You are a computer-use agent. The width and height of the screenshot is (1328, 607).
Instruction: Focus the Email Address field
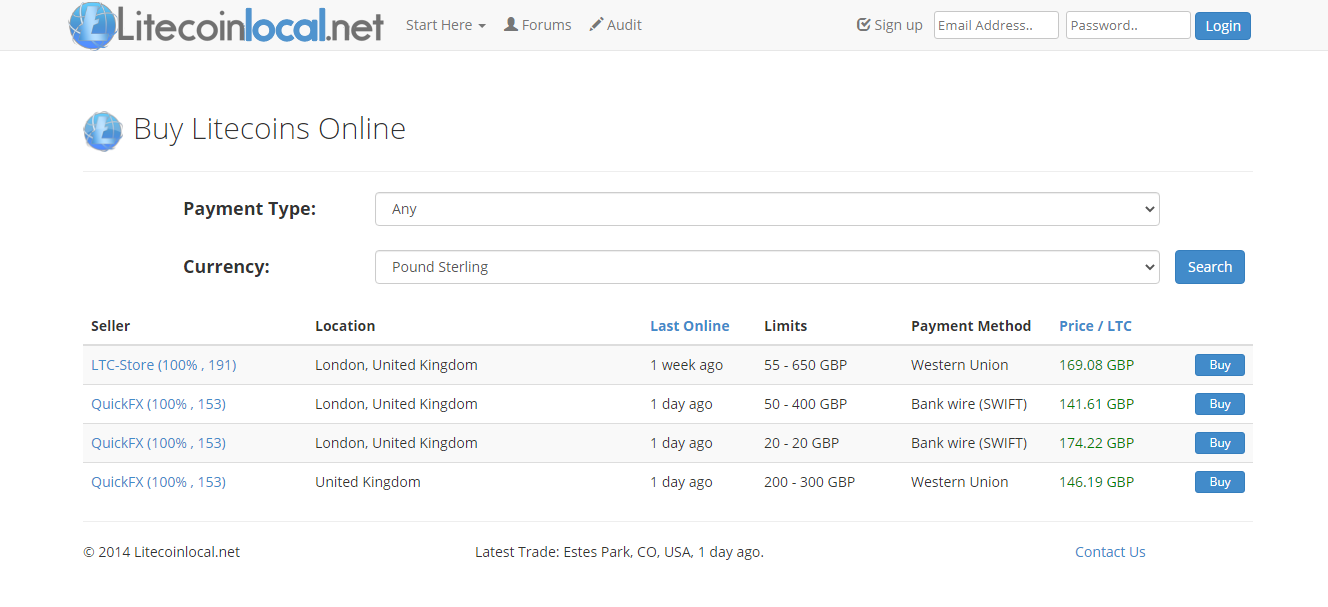point(996,25)
